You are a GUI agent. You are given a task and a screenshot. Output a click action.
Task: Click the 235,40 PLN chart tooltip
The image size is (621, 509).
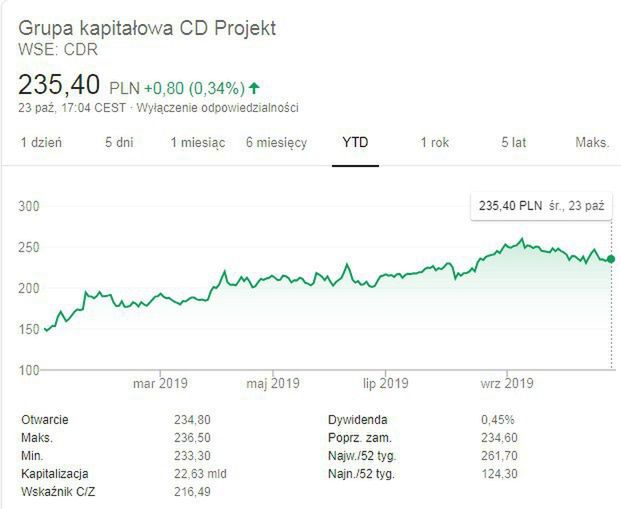pos(541,206)
